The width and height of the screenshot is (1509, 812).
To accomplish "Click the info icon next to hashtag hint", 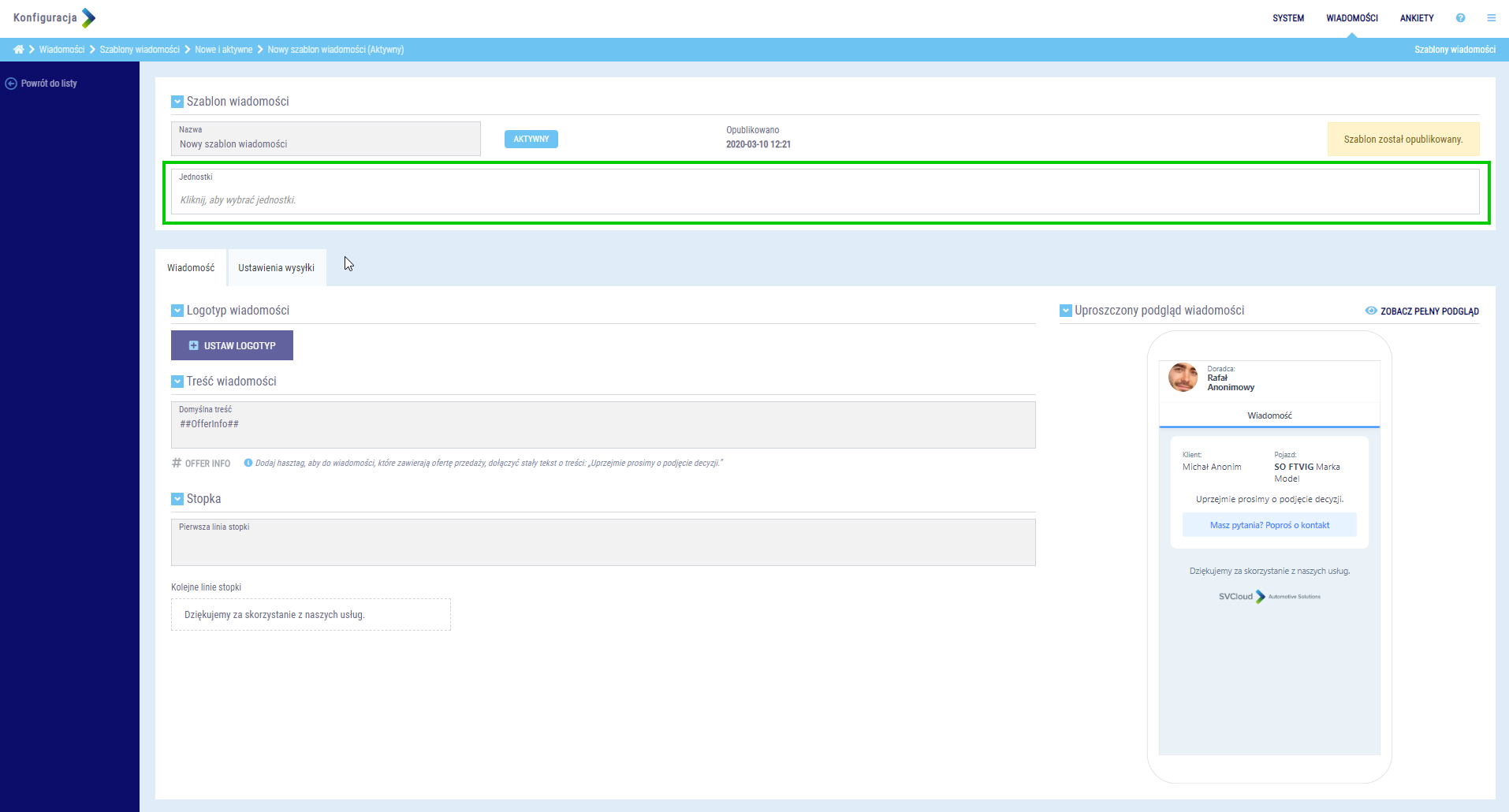I will [x=248, y=464].
